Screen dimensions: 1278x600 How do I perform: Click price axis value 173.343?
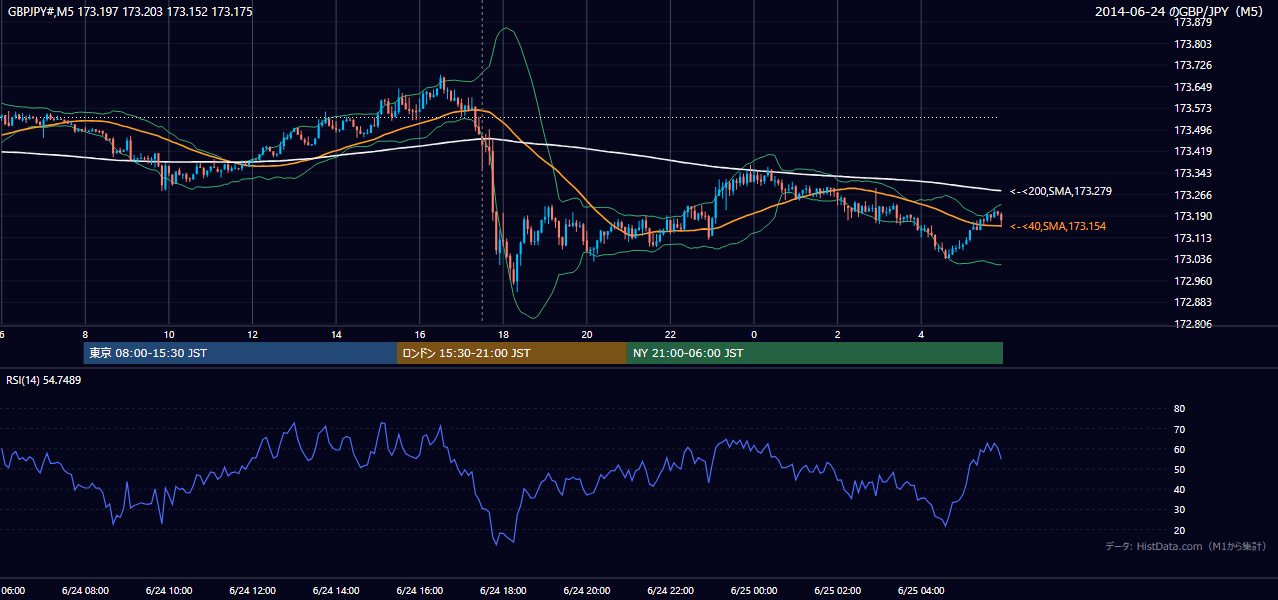1192,174
